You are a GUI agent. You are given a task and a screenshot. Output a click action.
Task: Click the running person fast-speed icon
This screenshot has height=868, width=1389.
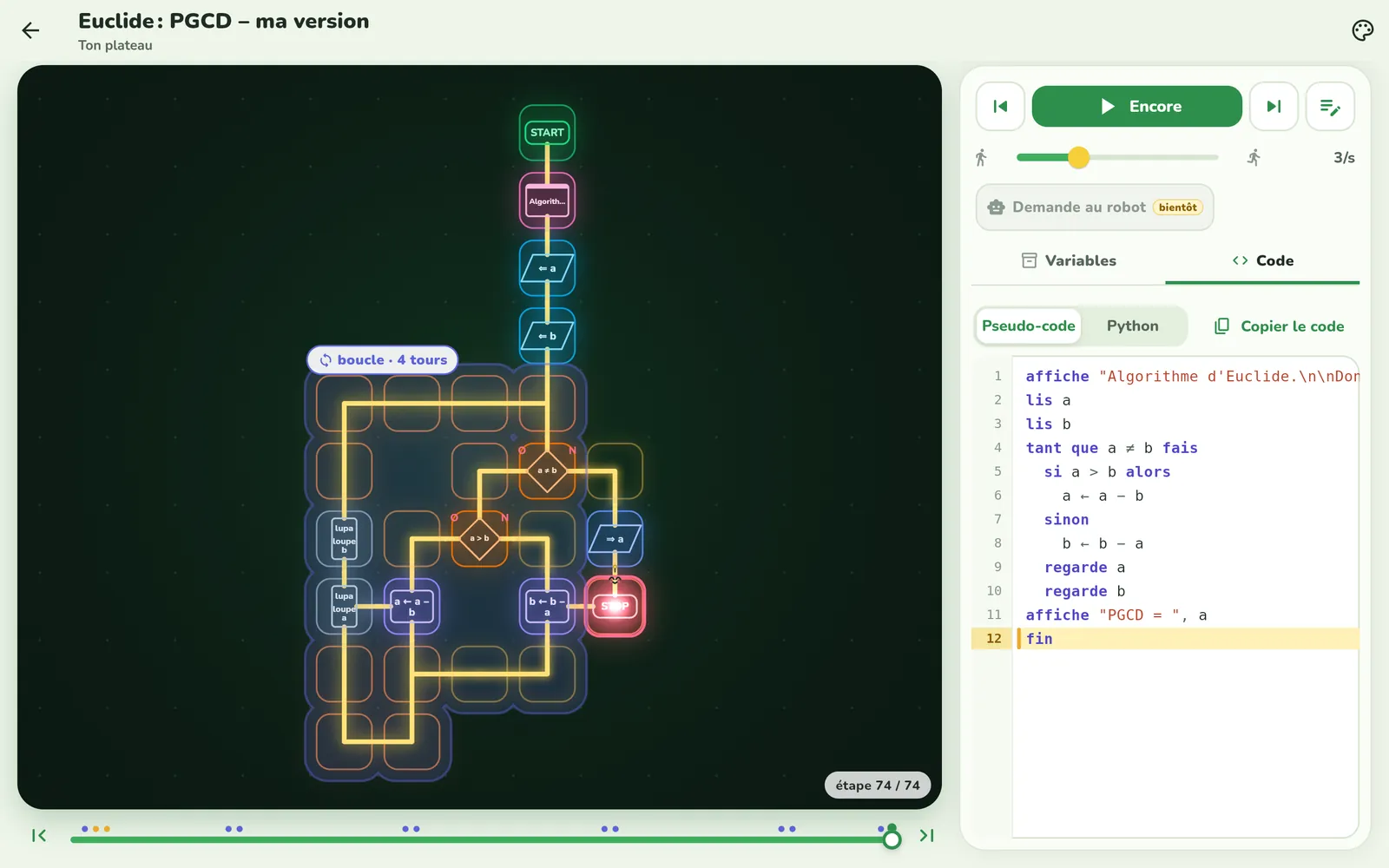pyautogui.click(x=1254, y=158)
